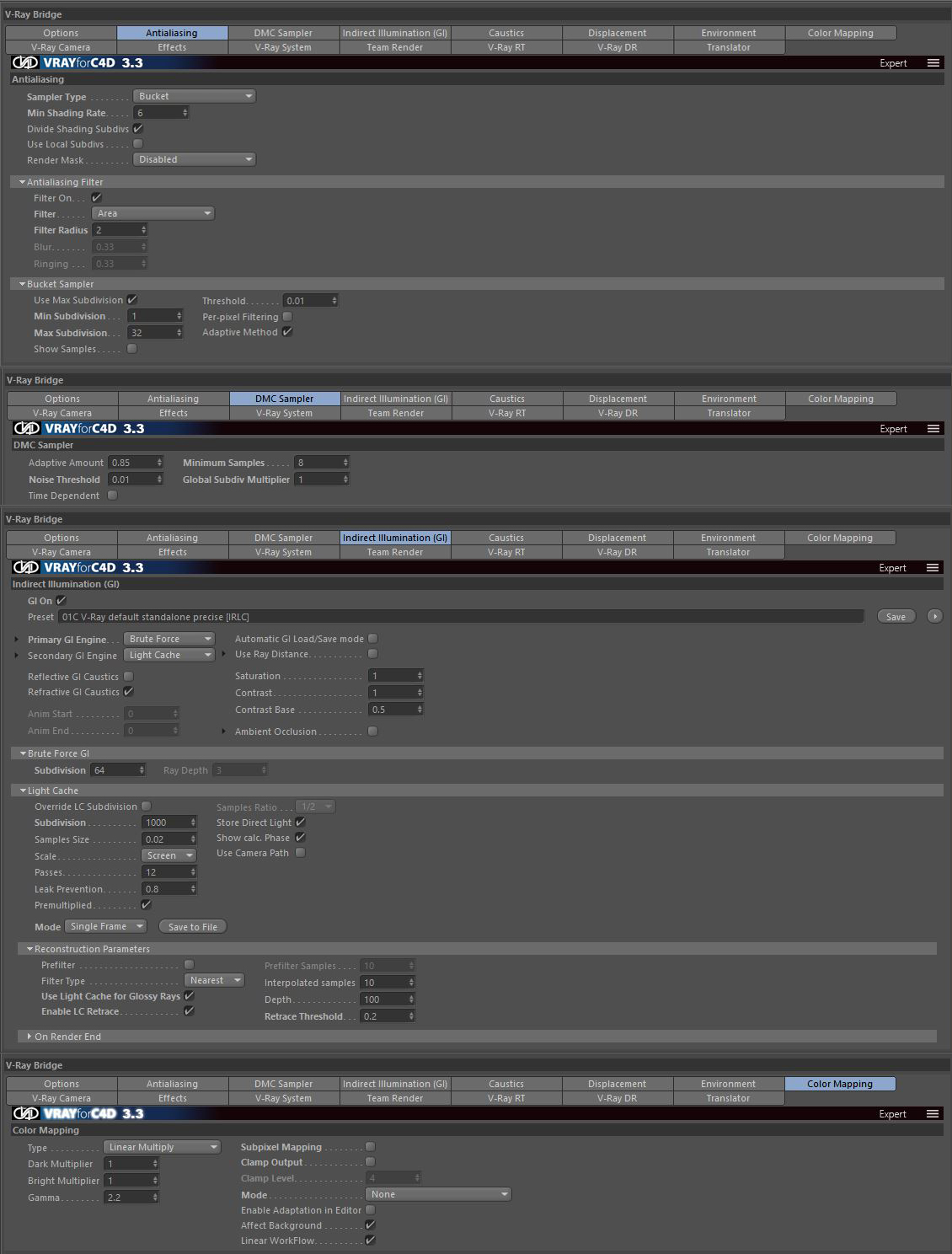Open the Filter dropdown showing Area

click(153, 214)
